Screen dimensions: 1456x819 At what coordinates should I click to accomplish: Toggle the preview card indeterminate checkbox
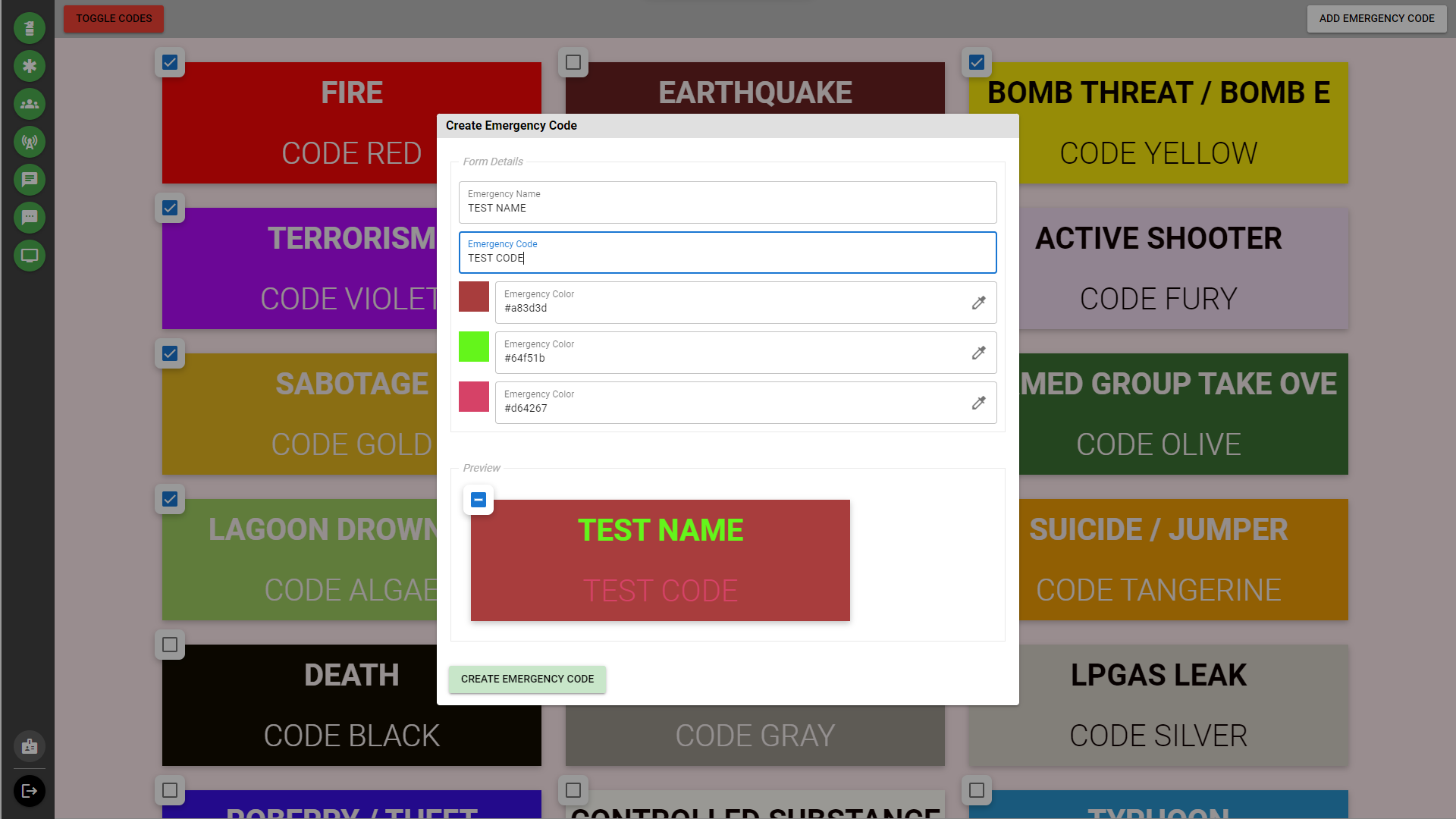click(479, 500)
